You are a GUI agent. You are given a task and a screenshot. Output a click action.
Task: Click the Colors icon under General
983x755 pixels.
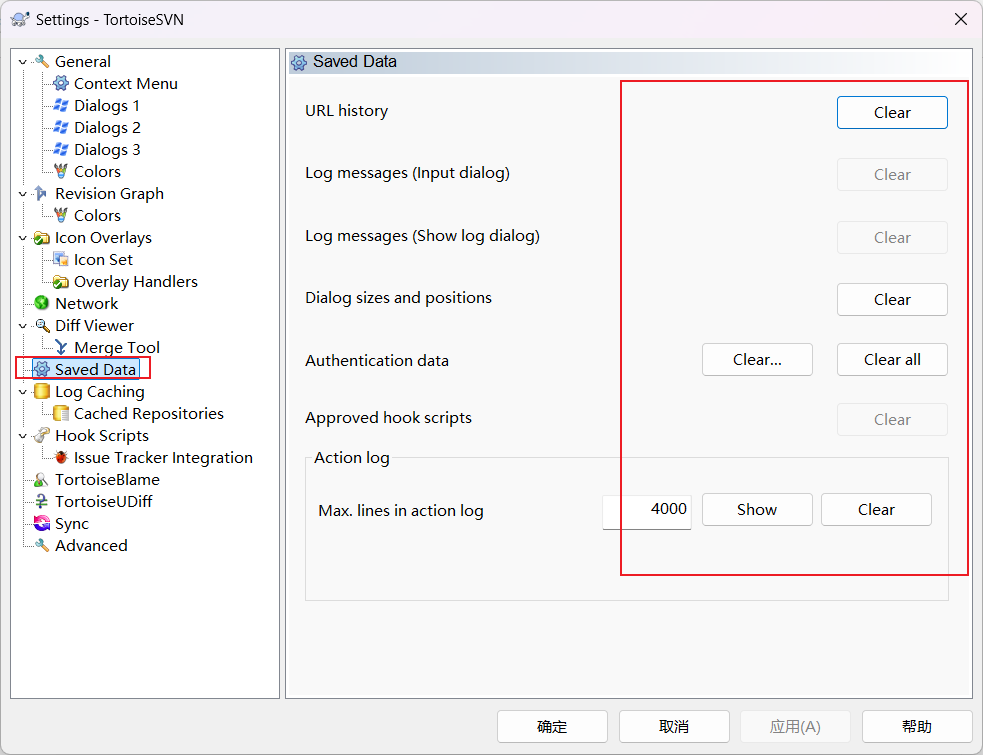pos(61,171)
